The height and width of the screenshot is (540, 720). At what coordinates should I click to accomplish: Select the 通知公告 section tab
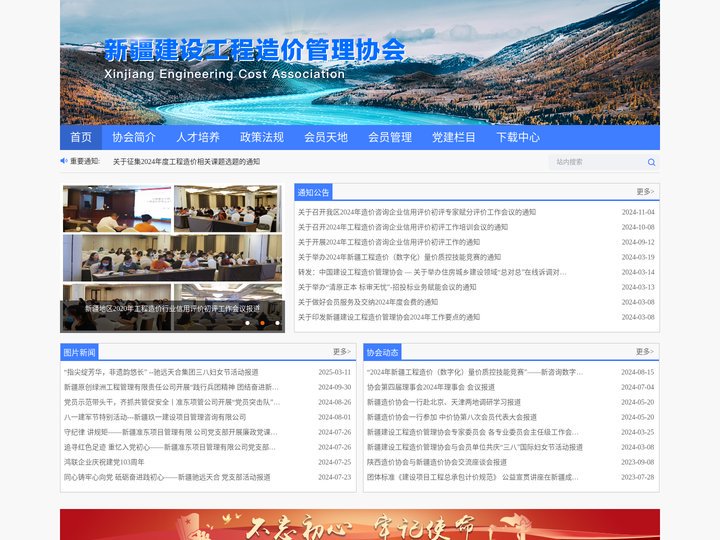click(313, 192)
